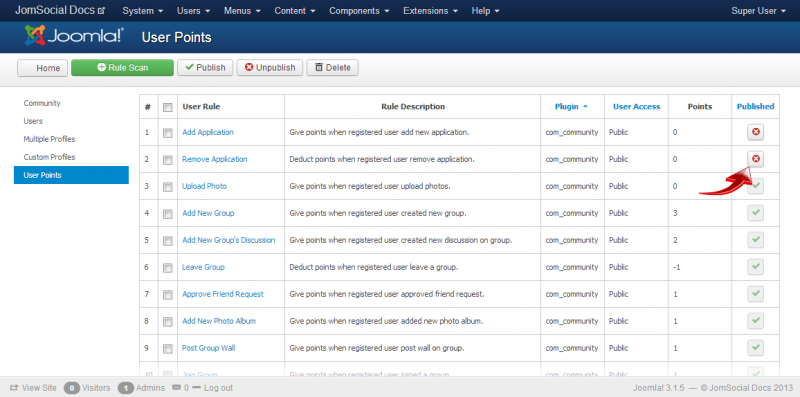The width and height of the screenshot is (800, 397).
Task: Click the Admins count badge
Action: pyautogui.click(x=126, y=388)
